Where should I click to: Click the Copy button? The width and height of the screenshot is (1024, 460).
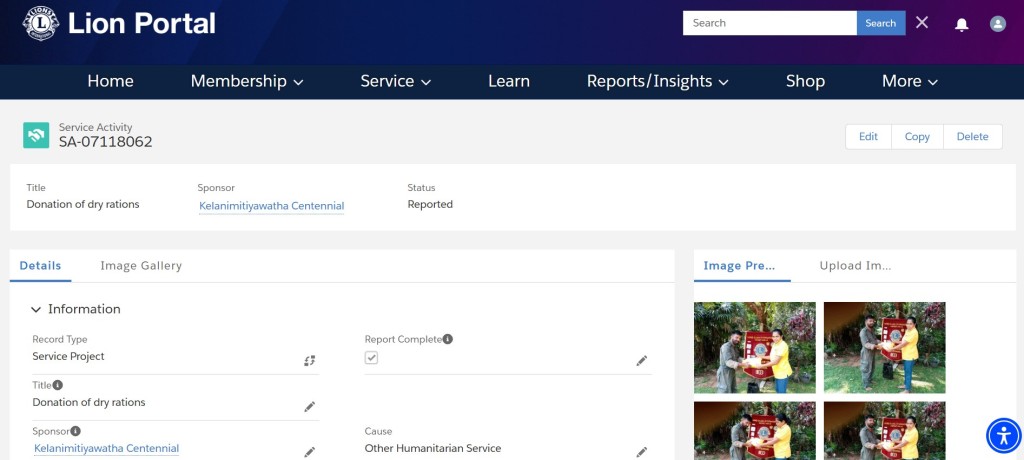point(917,137)
